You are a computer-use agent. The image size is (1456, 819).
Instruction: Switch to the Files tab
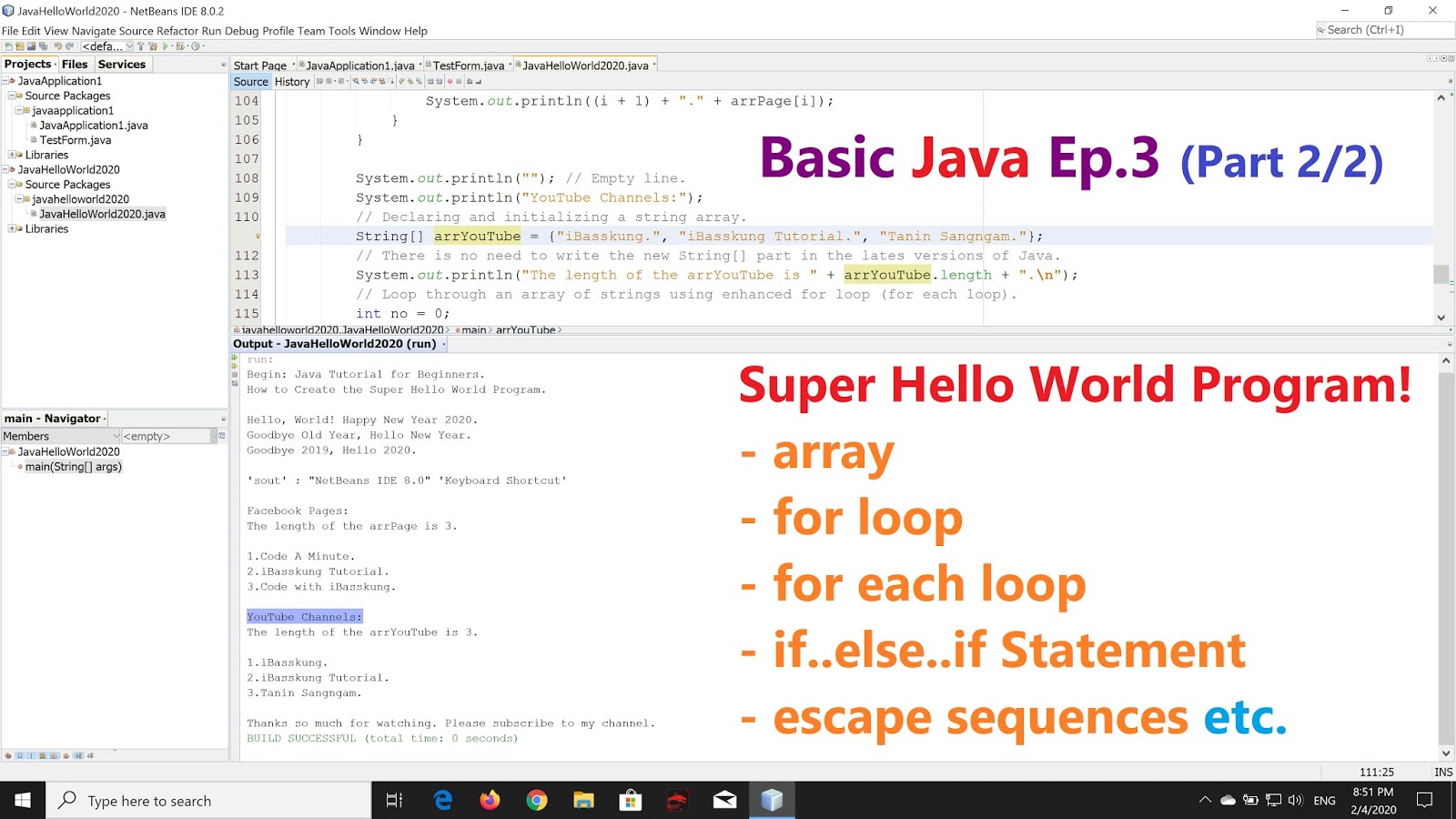(75, 64)
